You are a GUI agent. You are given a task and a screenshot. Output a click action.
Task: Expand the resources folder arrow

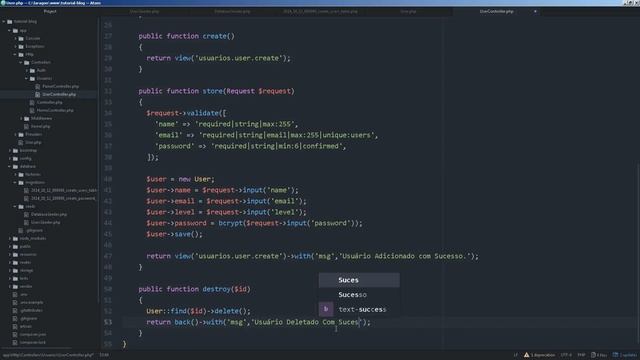coord(10,254)
